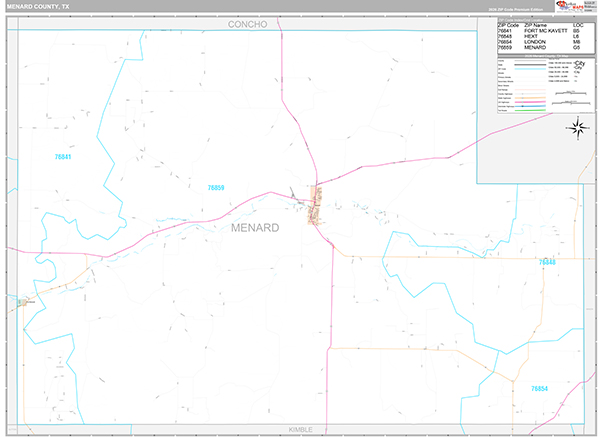Click the scale bar in the legend
The height and width of the screenshot is (437, 600).
[569, 98]
